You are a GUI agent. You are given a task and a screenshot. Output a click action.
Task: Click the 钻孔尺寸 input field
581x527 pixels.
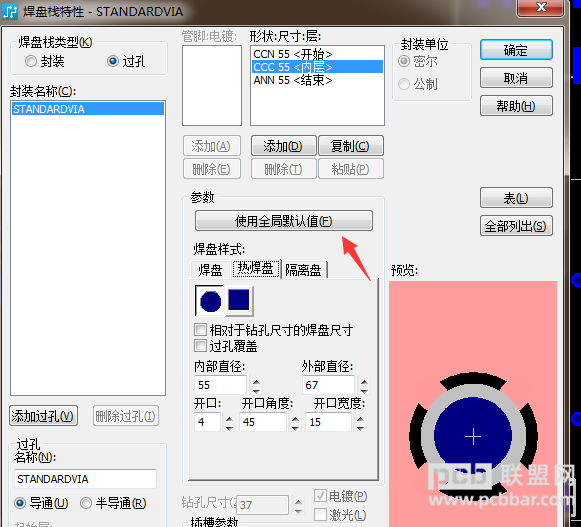click(262, 504)
